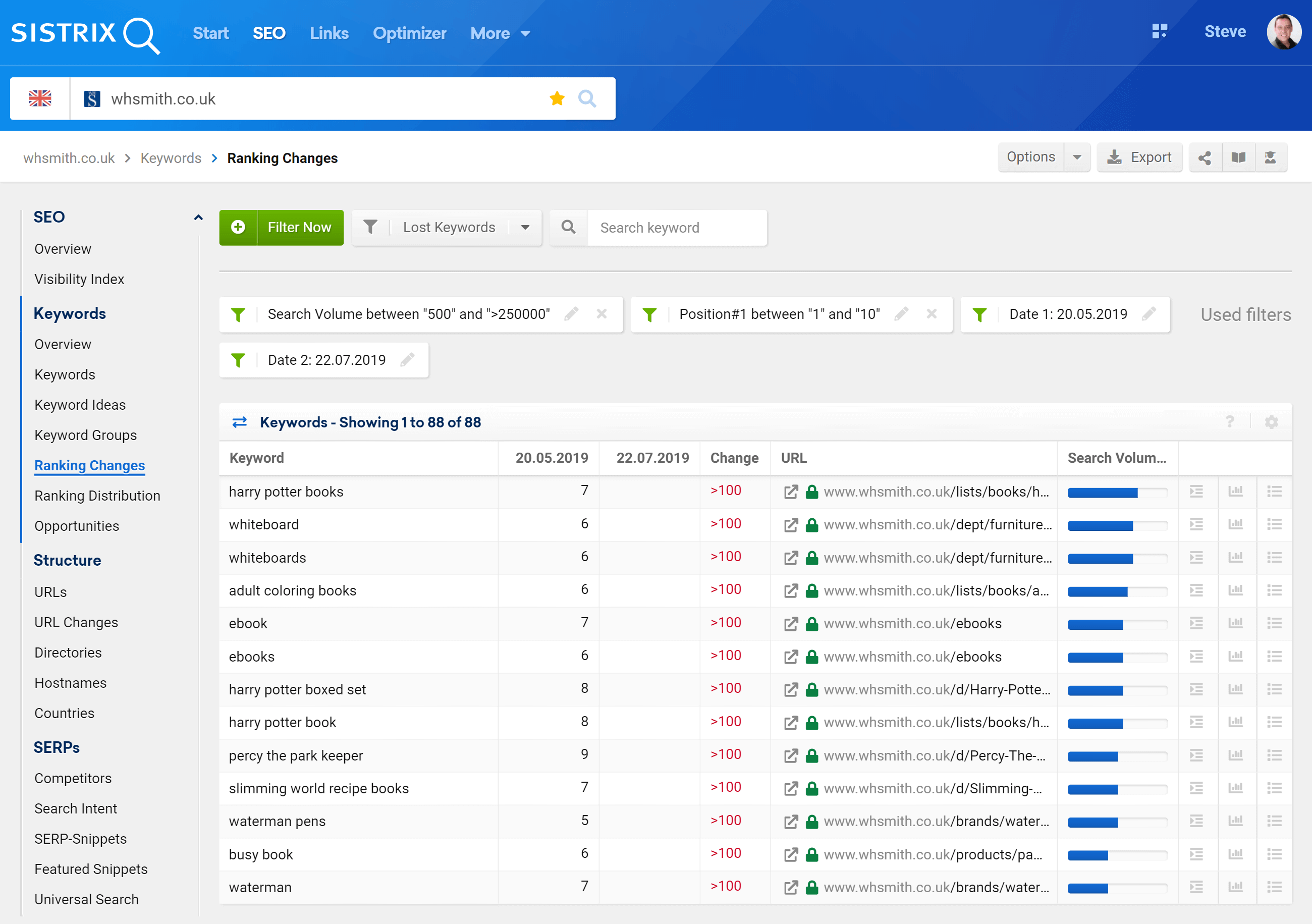Switch to the SEO tab
Viewport: 1312px width, 924px height.
tap(269, 33)
